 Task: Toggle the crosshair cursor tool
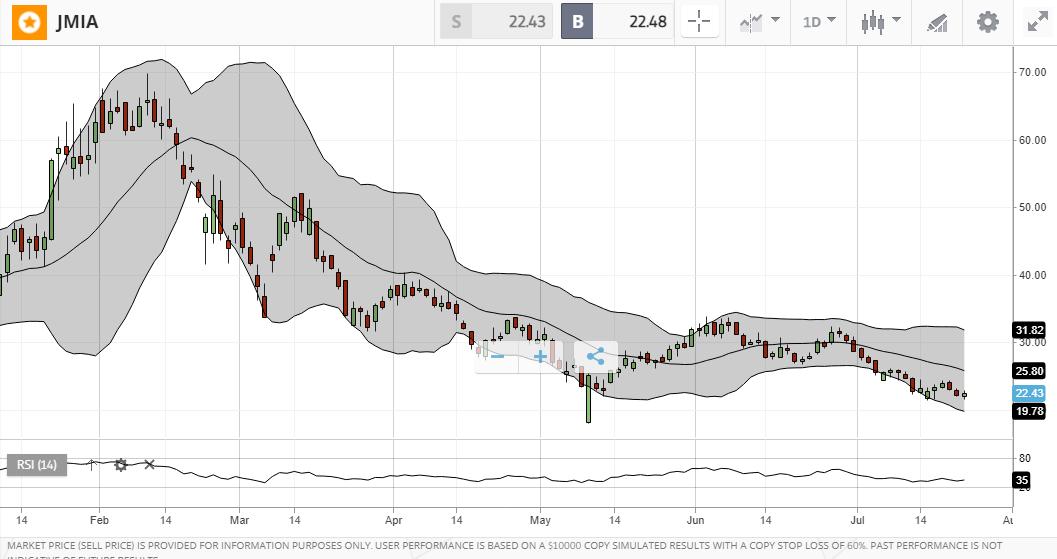pos(698,22)
